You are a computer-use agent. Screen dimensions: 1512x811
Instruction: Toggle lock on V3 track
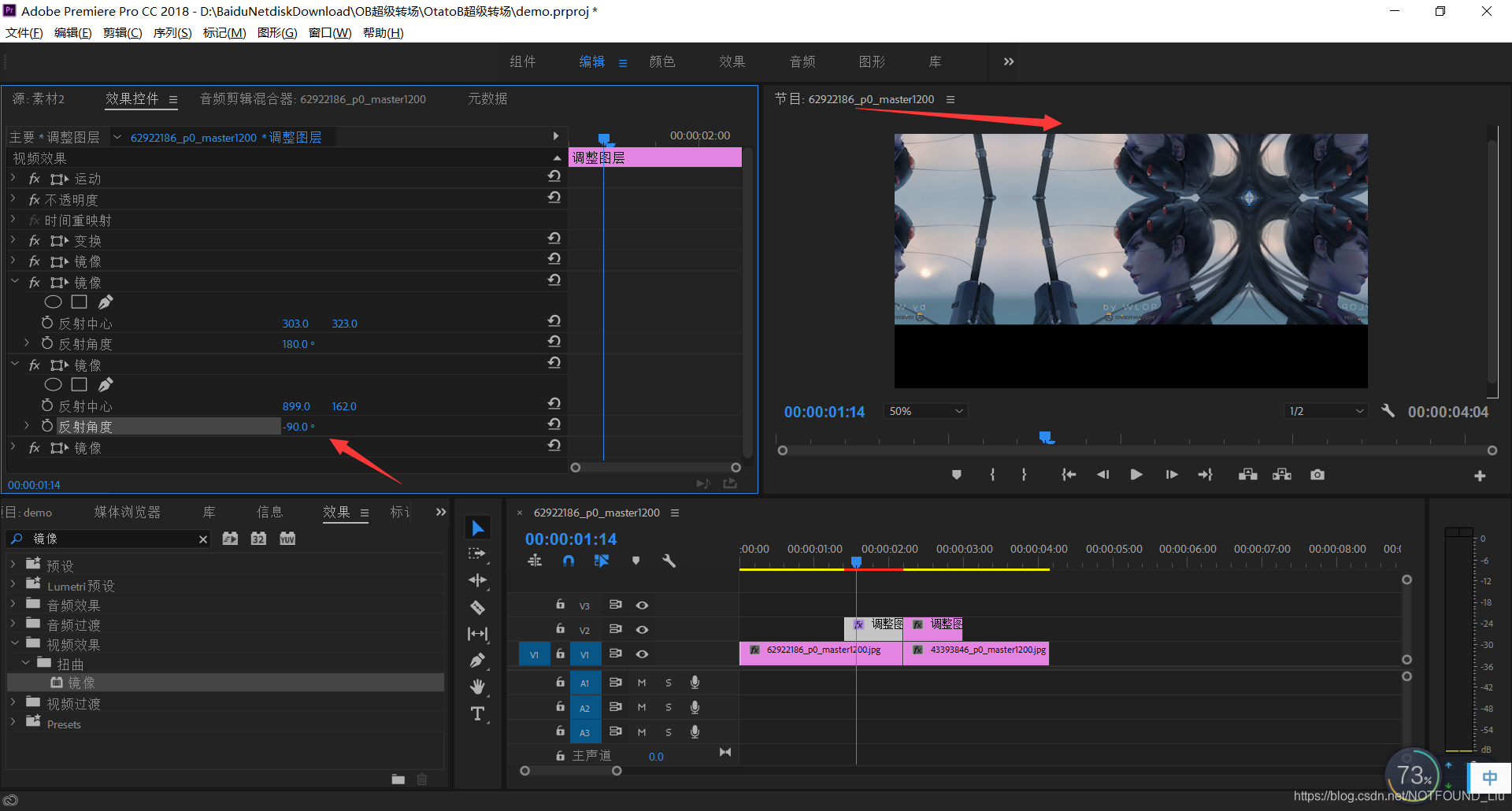point(560,605)
